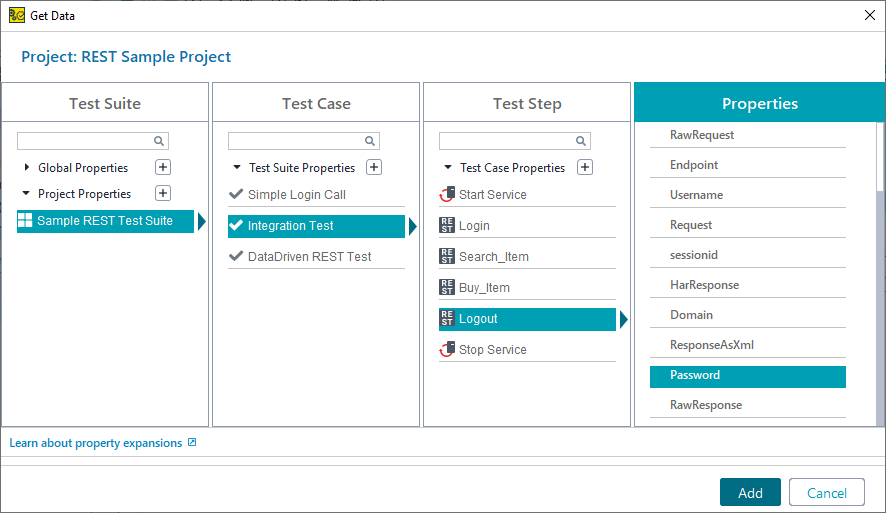
Task: Click the REST icon next to Search_Item
Action: [x=447, y=257]
